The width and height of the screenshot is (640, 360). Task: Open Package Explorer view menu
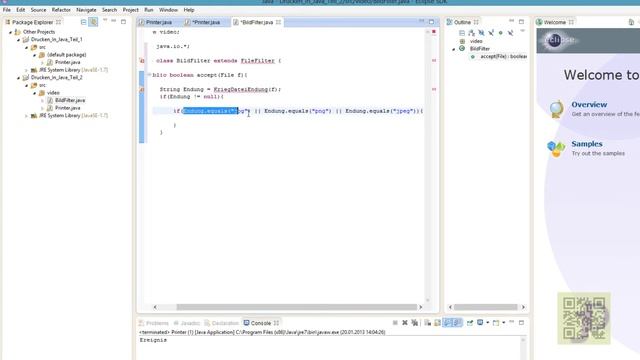click(105, 20)
